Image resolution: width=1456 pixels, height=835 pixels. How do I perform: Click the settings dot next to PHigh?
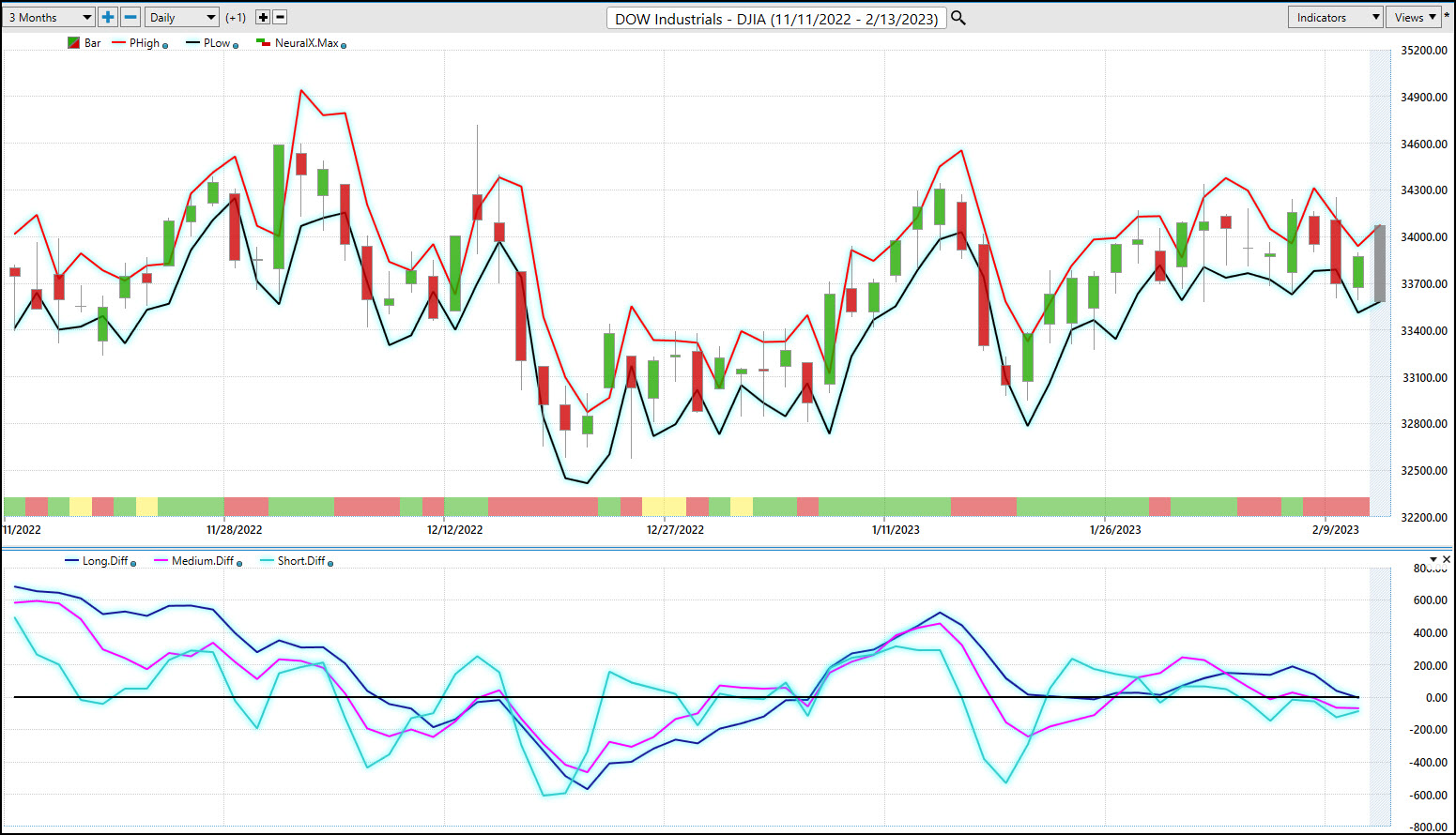point(165,45)
